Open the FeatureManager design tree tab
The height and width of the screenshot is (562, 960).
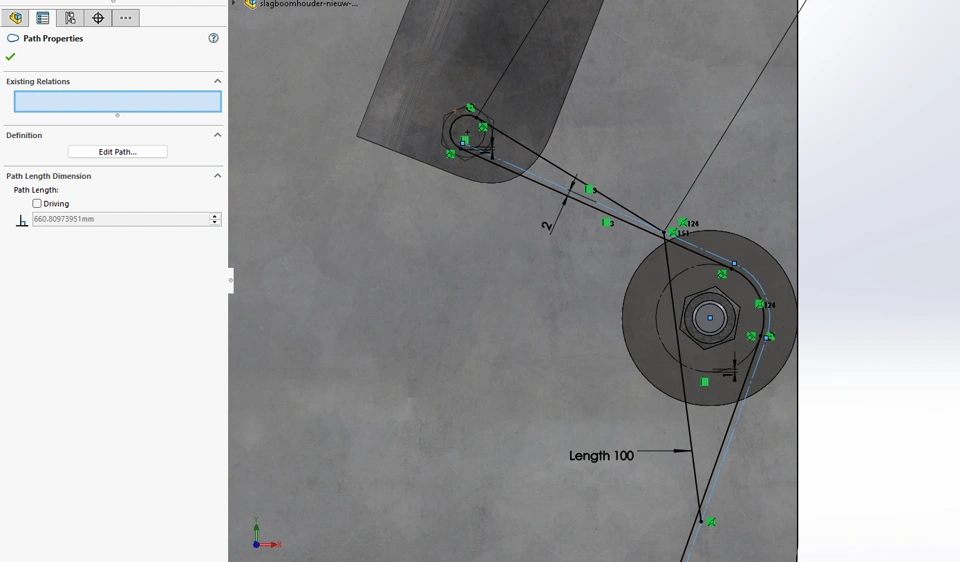click(x=15, y=18)
